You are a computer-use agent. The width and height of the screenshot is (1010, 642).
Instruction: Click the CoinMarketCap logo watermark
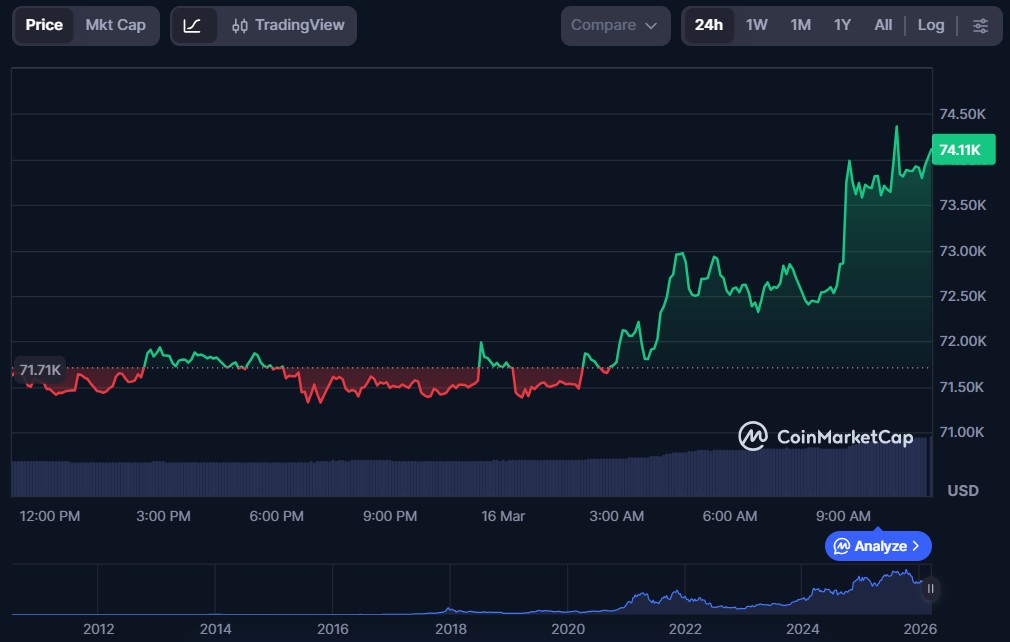click(x=825, y=436)
